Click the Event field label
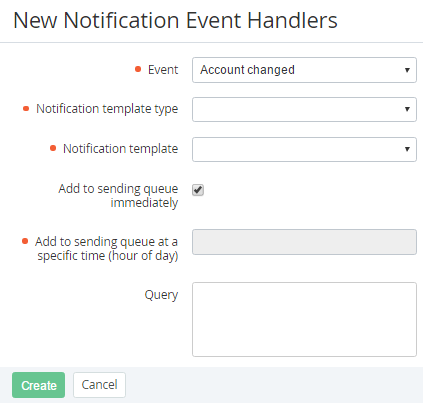The image size is (423, 404). click(163, 70)
